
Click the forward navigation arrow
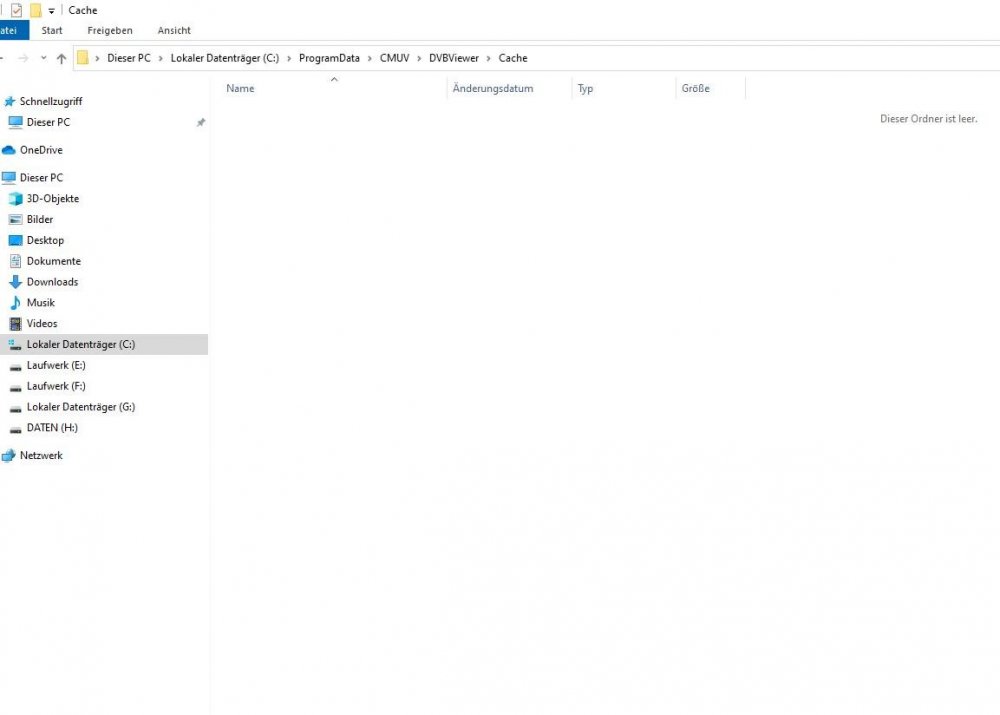tap(23, 58)
